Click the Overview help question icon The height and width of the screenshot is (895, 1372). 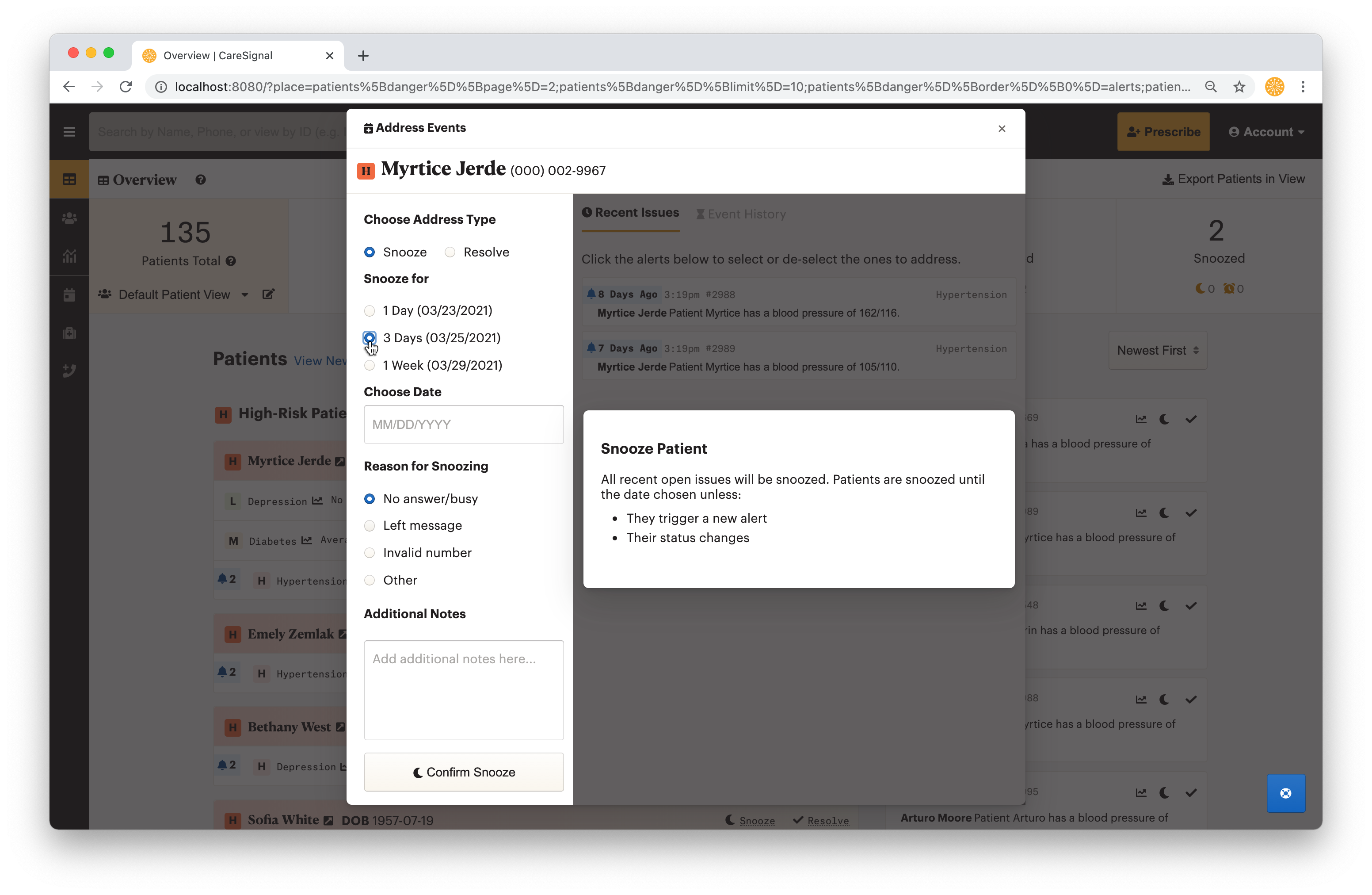(200, 180)
